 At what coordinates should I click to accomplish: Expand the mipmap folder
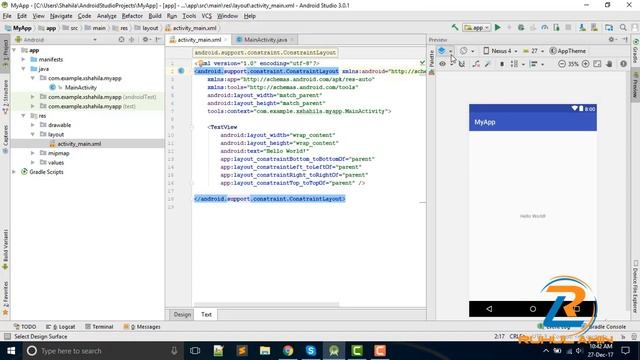(33, 153)
